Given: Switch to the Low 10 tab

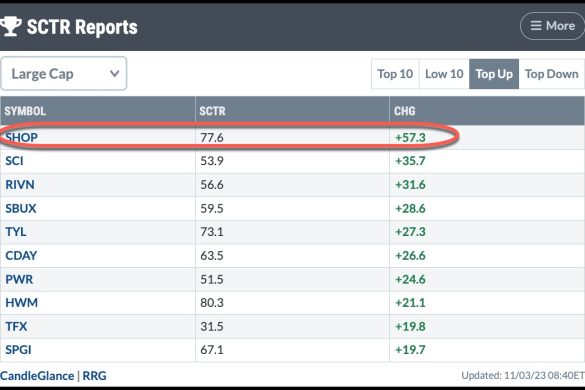Looking at the screenshot, I should (444, 74).
